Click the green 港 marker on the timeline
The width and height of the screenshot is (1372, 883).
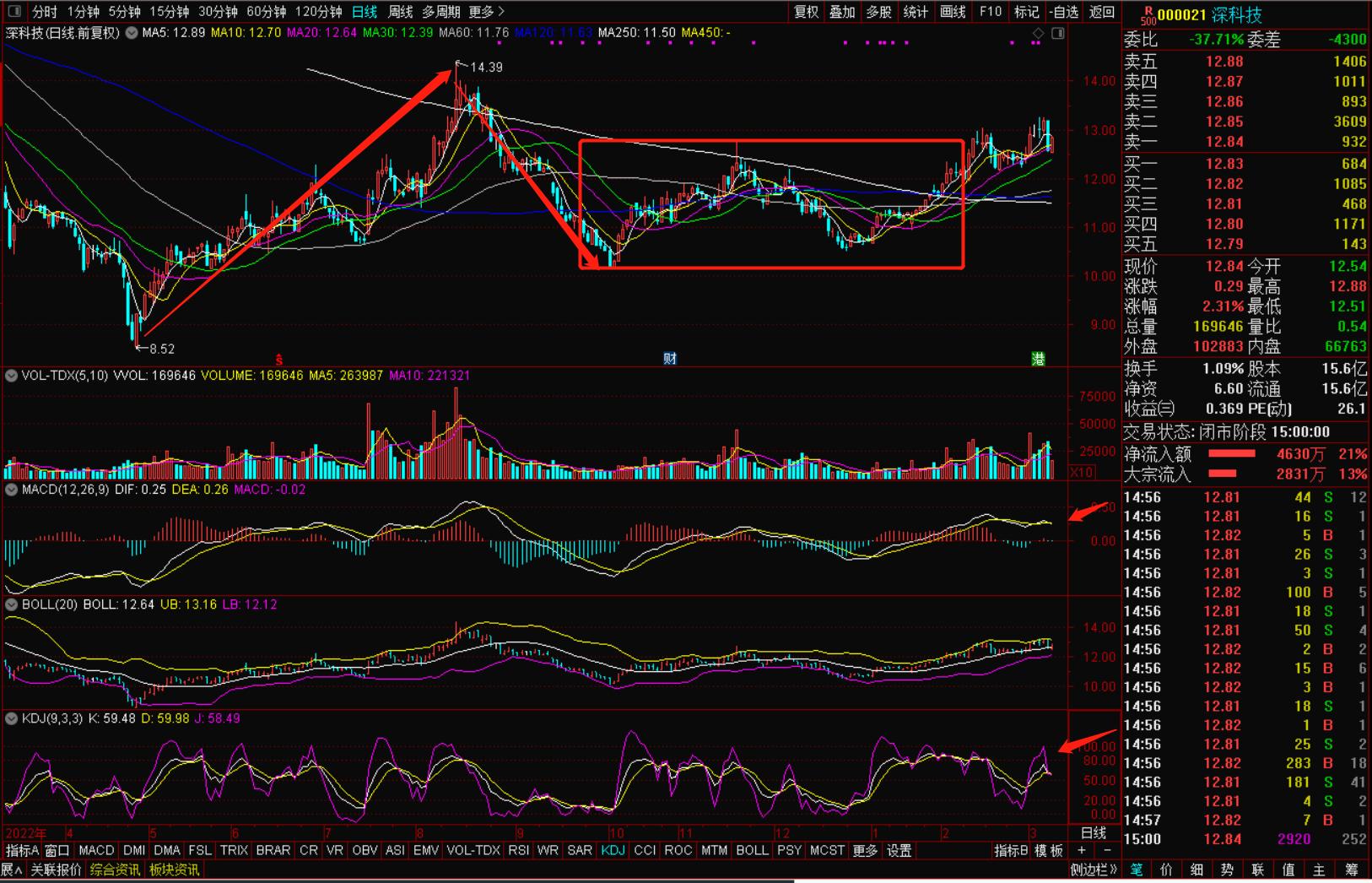(1039, 359)
